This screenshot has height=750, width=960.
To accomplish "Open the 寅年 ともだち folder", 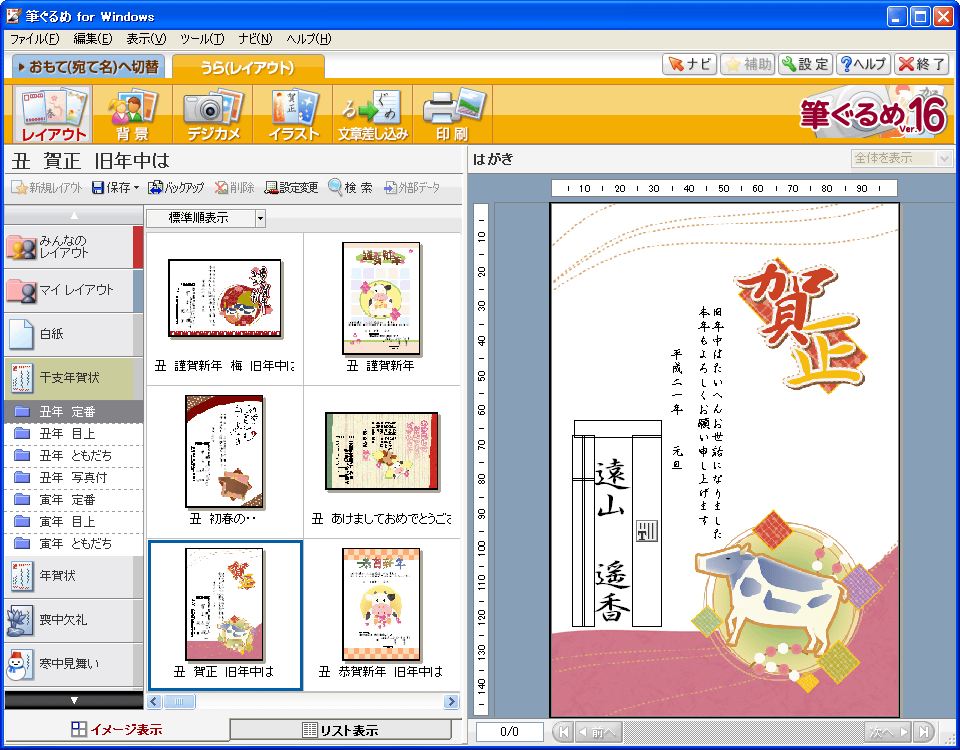I will tap(73, 544).
